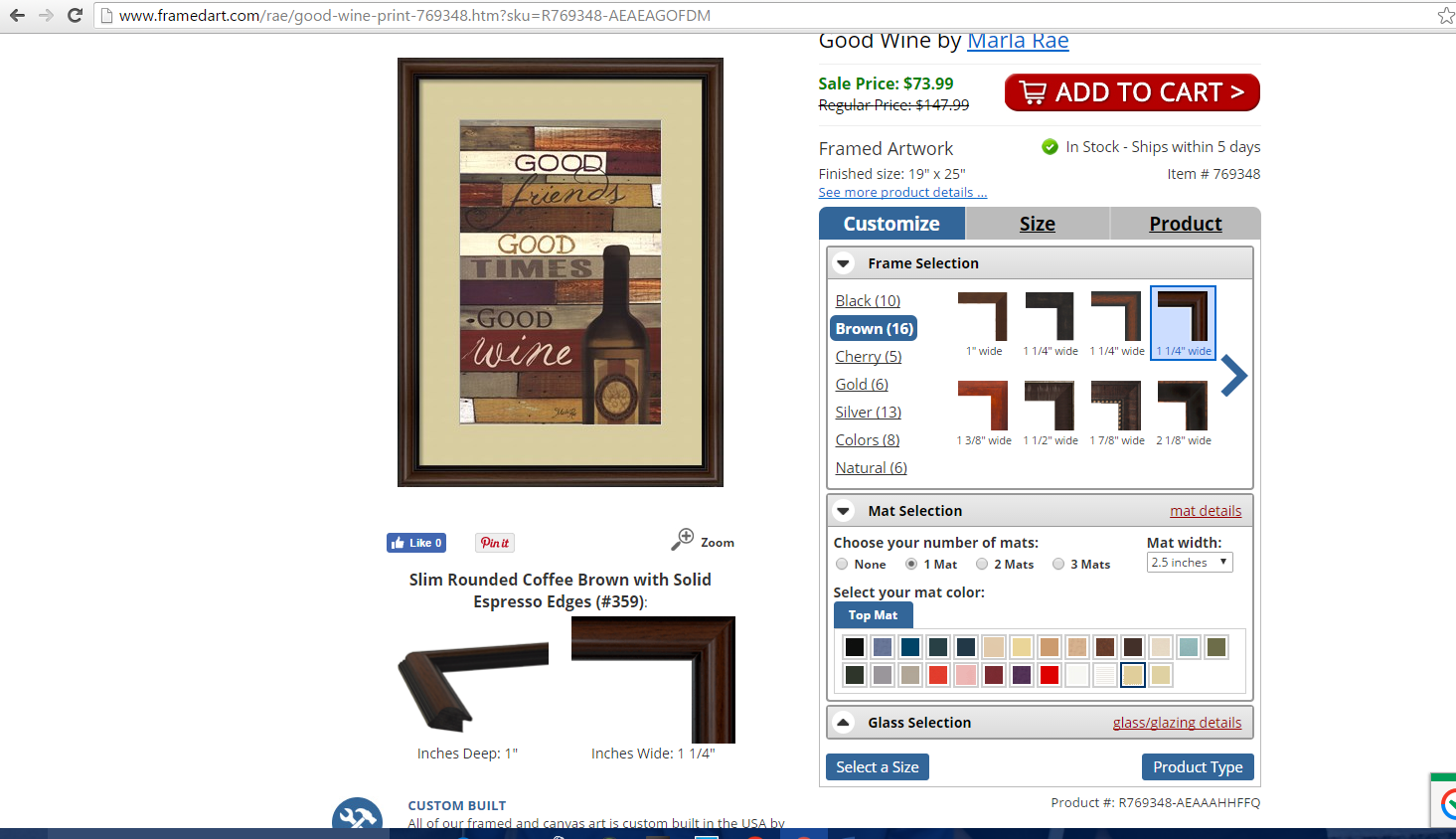Reload the page with refresh icon
The height and width of the screenshot is (839, 1456).
(x=75, y=15)
